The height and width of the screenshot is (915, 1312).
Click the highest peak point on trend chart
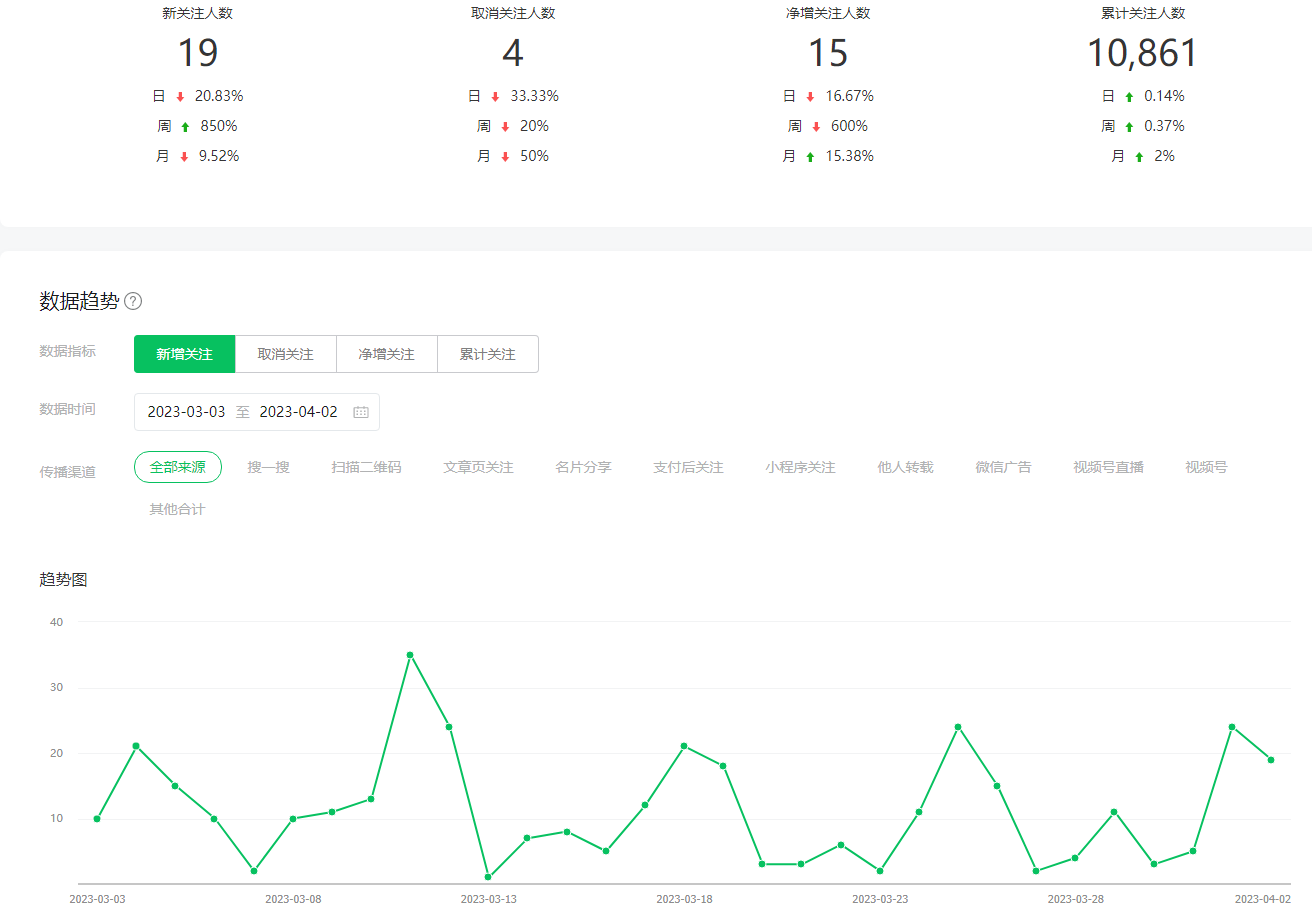click(410, 655)
